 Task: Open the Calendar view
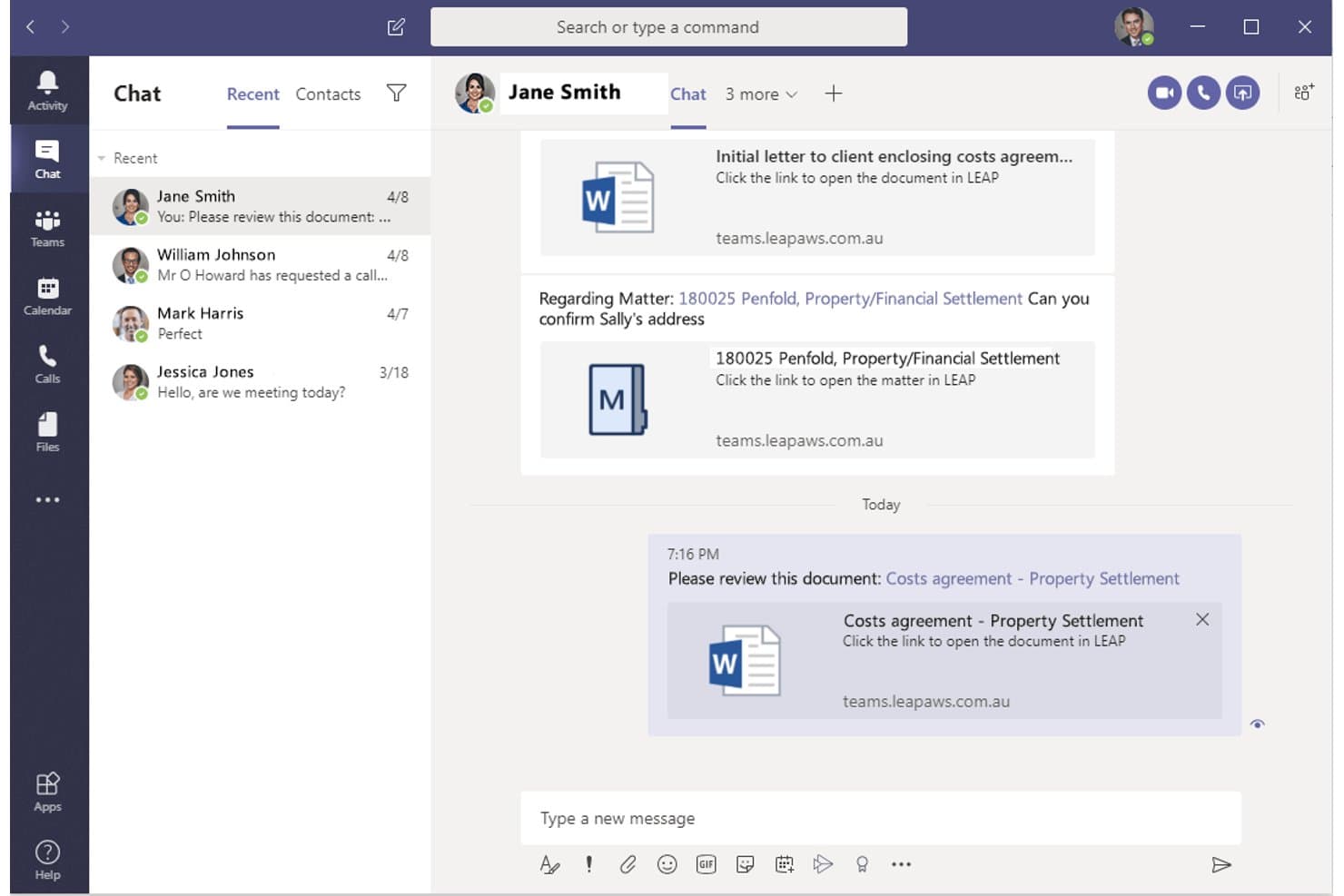coord(48,297)
